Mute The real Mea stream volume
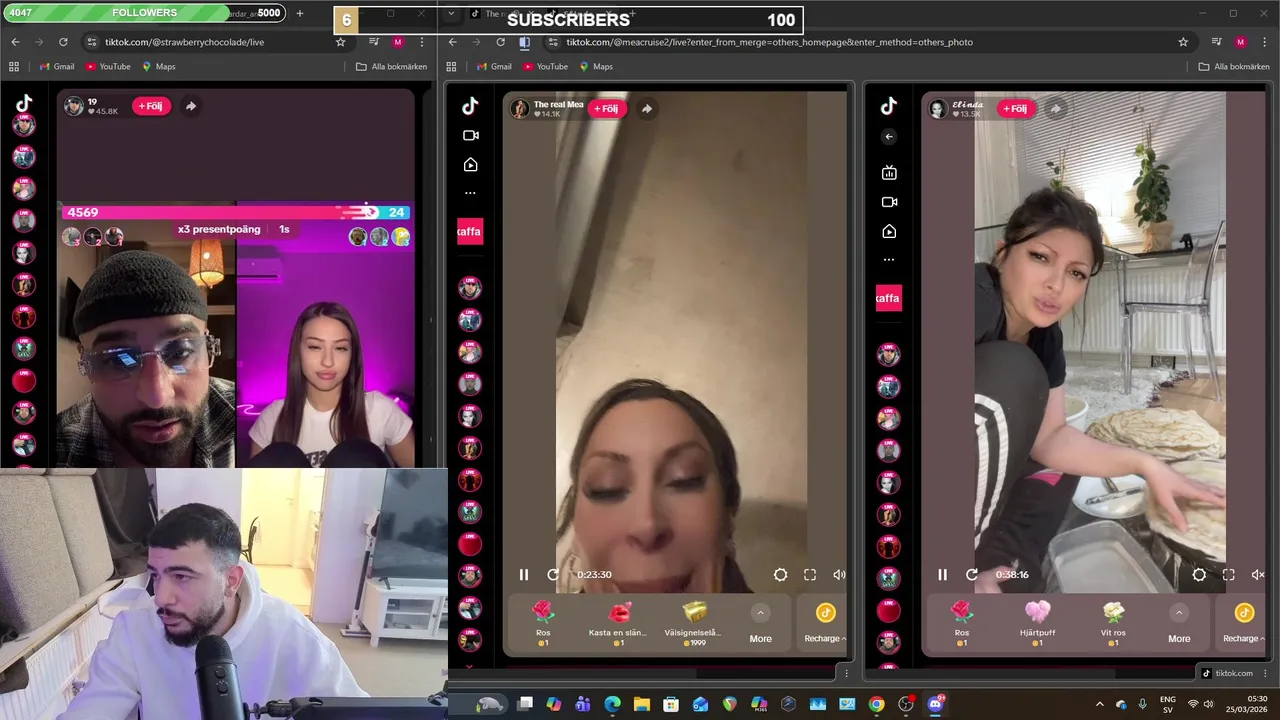 [839, 574]
